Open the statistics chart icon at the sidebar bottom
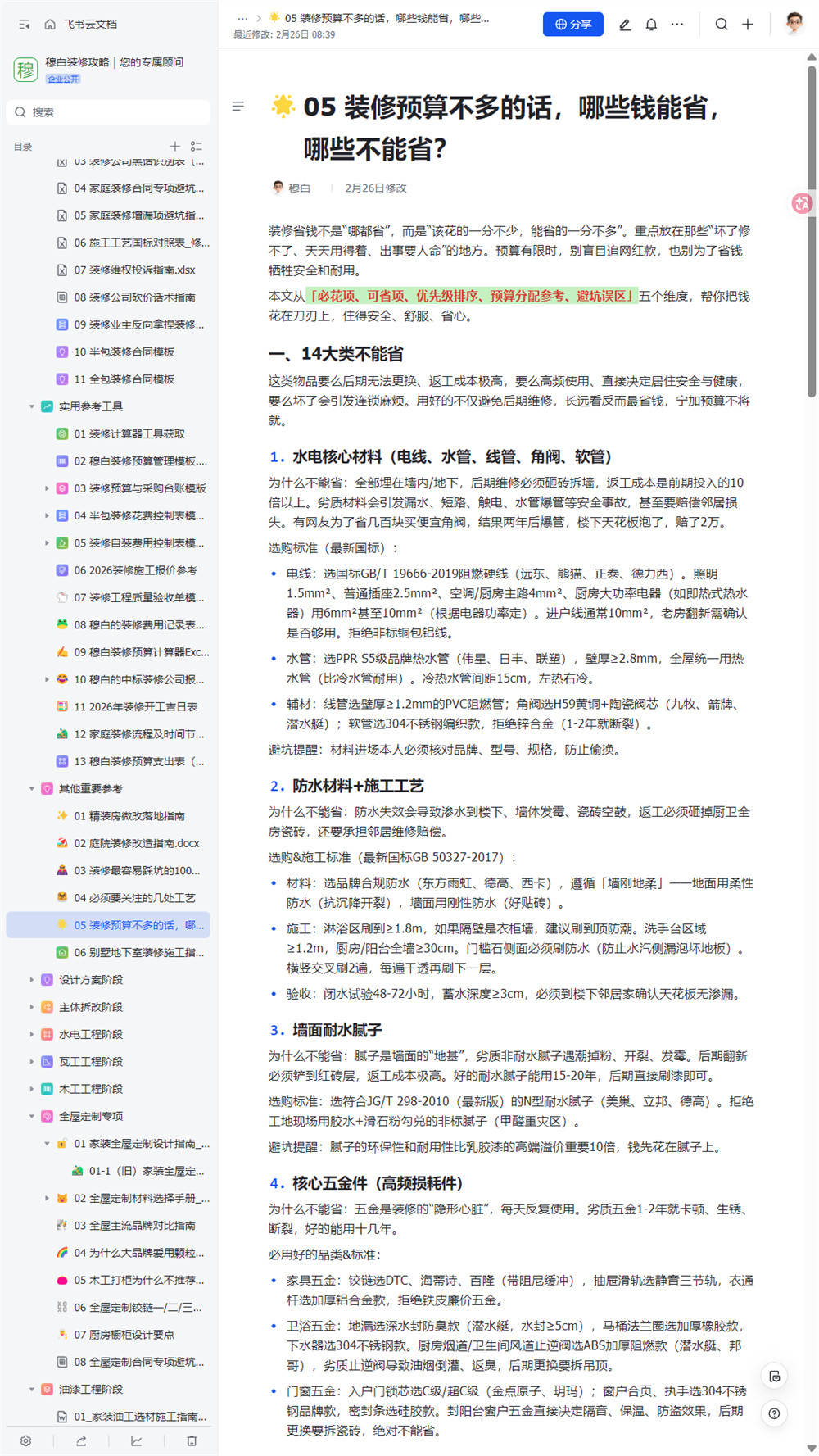The height and width of the screenshot is (1456, 819). [137, 1440]
